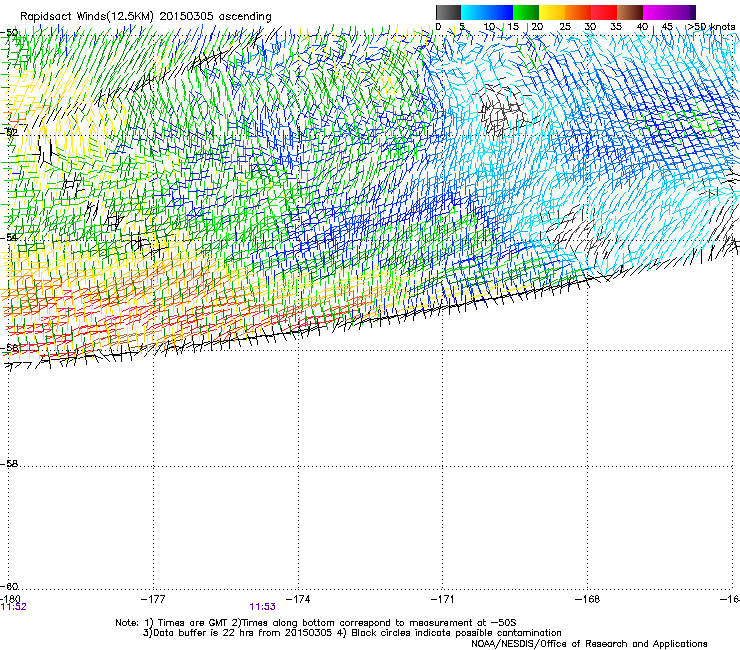Image resolution: width=740 pixels, height=650 pixels.
Task: Click the 'Times are GMT' note line
Action: (x=316, y=623)
